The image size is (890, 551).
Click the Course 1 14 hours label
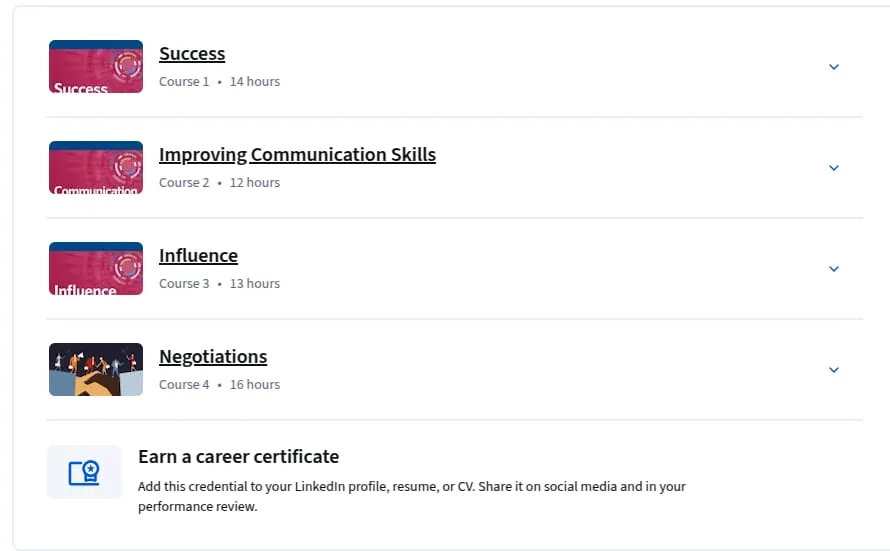(x=219, y=82)
